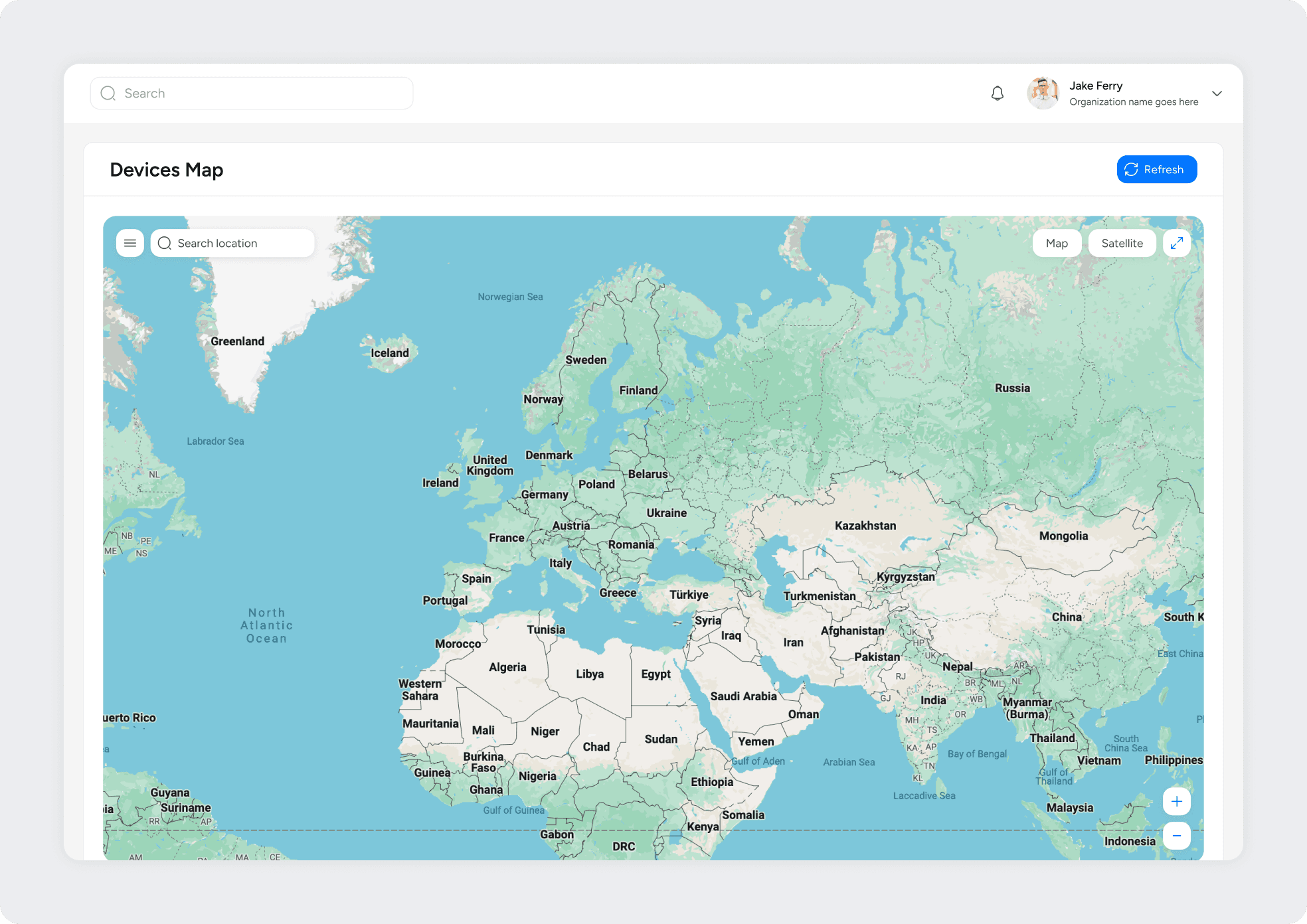Open the notifications bell
This screenshot has height=924, width=1307.
[x=997, y=94]
